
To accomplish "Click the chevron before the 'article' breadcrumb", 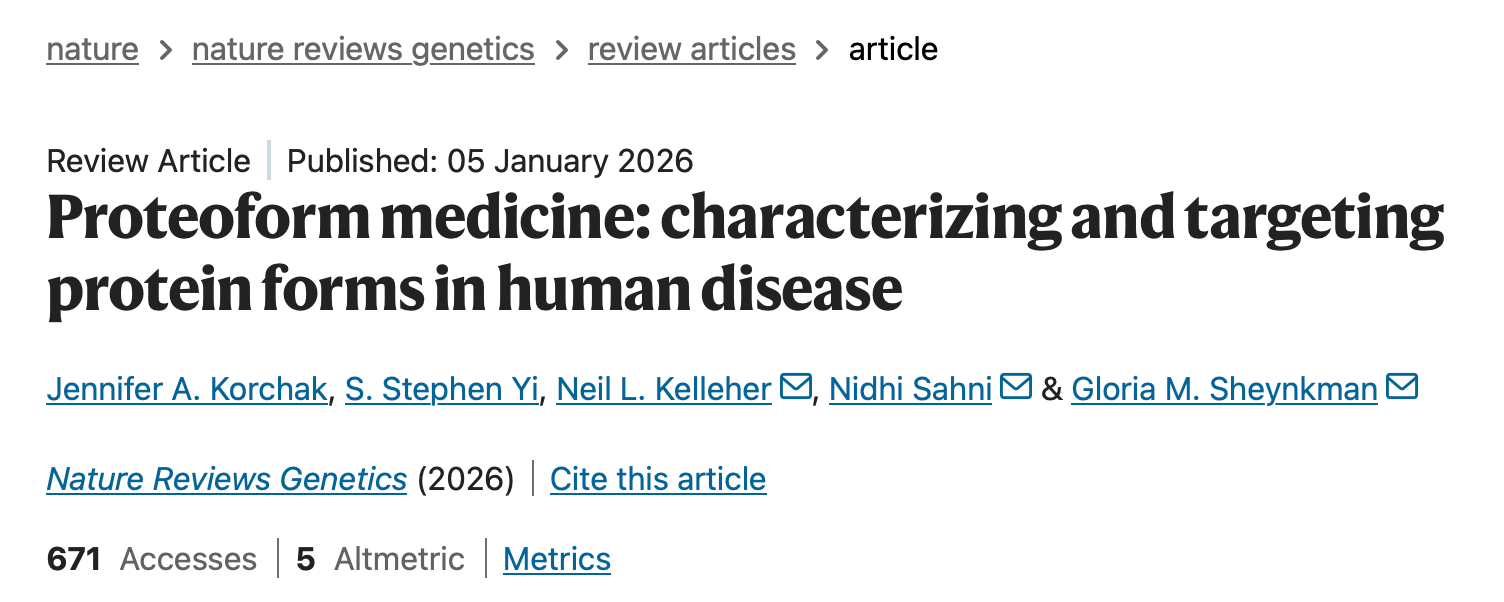I will (822, 50).
